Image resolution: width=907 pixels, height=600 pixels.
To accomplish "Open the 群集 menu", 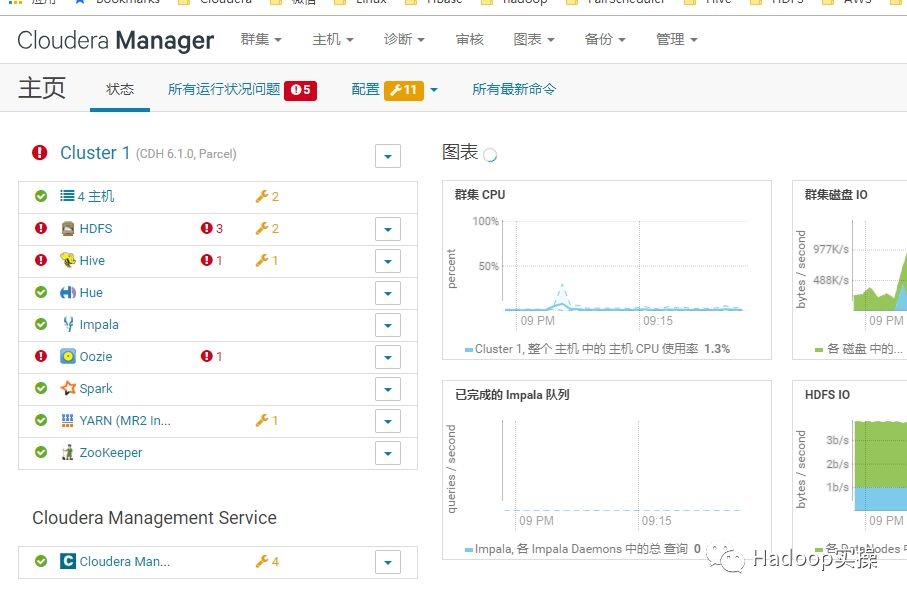I will point(261,39).
